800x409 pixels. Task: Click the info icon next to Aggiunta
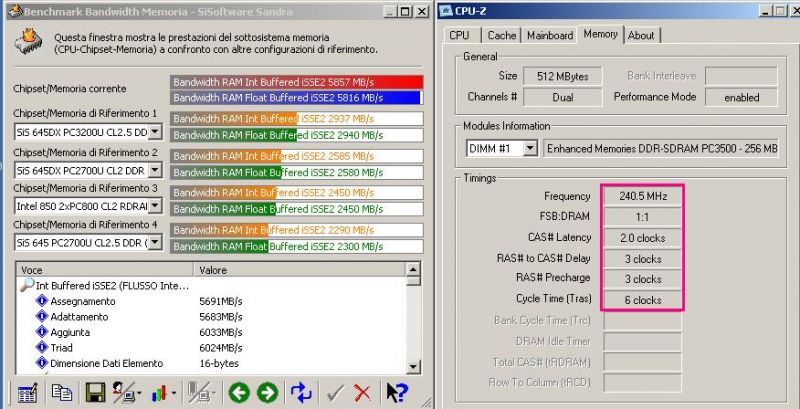tap(42, 332)
